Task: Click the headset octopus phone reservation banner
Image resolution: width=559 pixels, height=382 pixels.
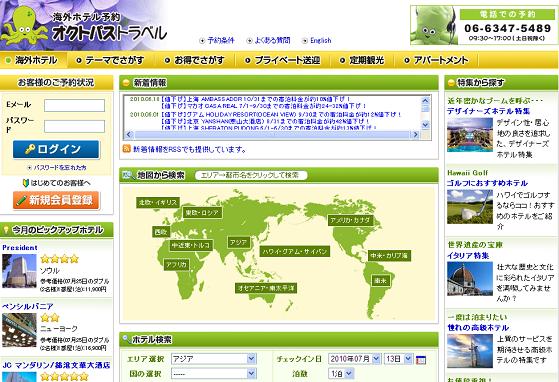Action: click(x=484, y=25)
